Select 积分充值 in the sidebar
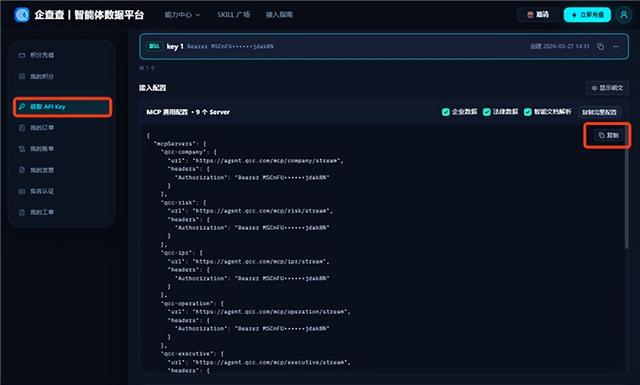 point(62,55)
